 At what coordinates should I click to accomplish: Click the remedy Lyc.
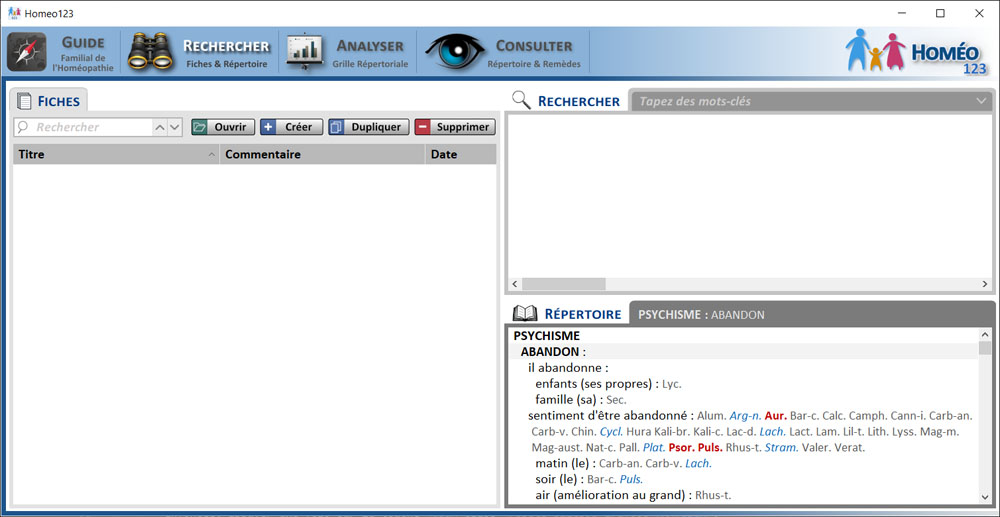point(672,384)
